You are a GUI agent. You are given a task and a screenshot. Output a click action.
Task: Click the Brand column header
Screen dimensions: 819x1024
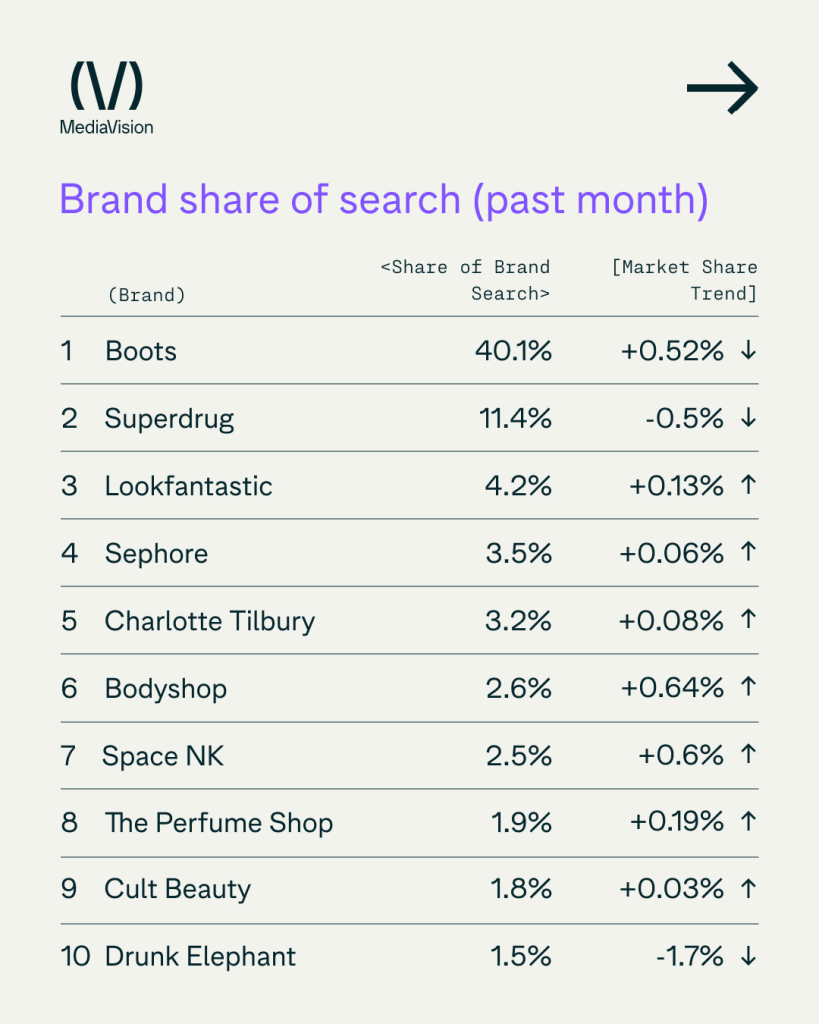pos(145,295)
